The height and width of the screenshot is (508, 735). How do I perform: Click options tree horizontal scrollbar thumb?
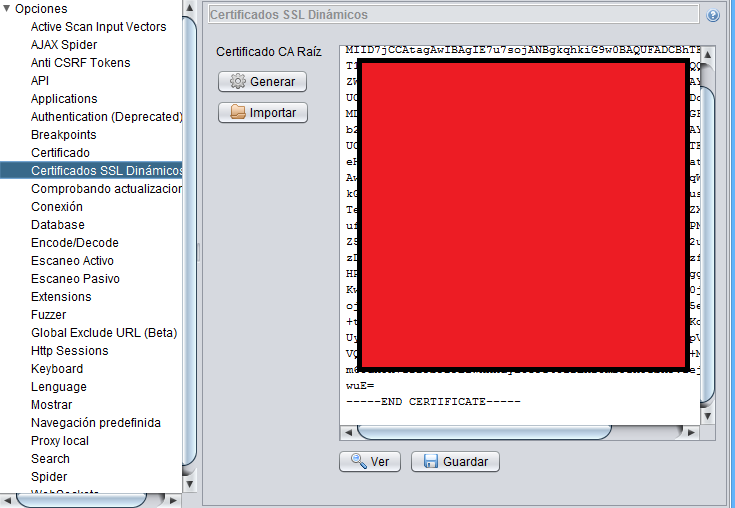pyautogui.click(x=81, y=501)
